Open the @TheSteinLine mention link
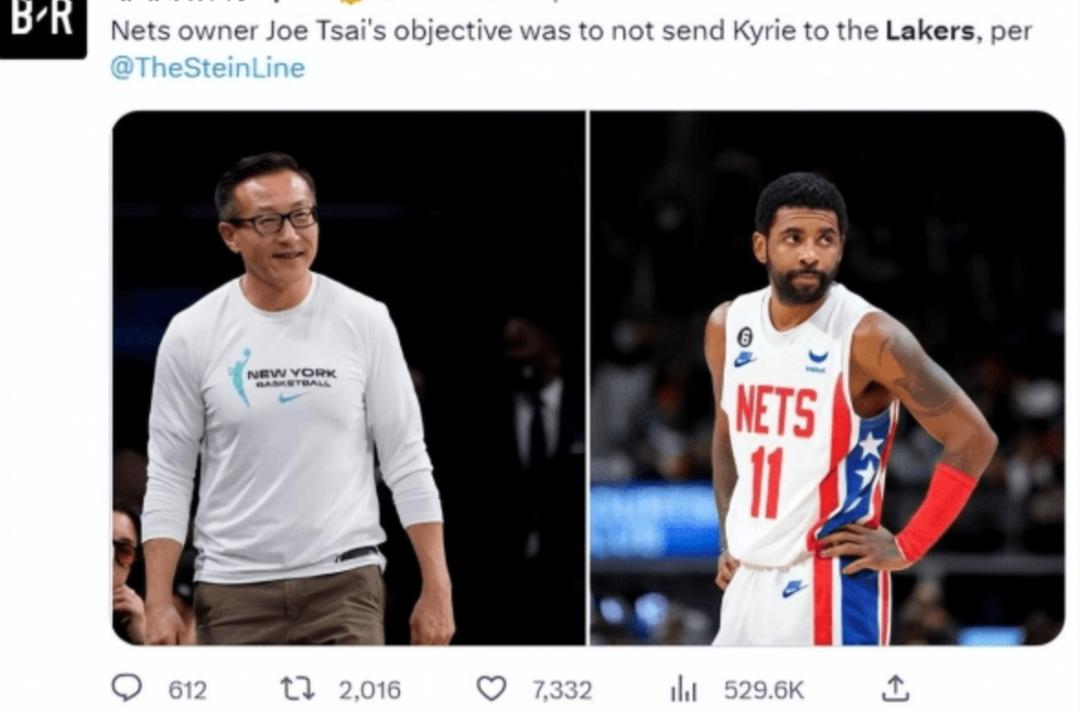 coord(207,67)
